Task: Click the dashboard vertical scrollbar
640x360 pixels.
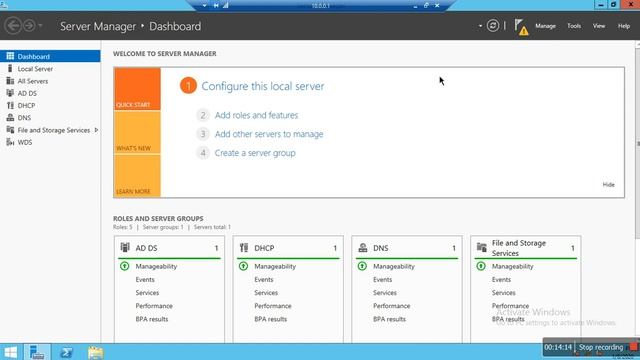Action: click(638, 143)
